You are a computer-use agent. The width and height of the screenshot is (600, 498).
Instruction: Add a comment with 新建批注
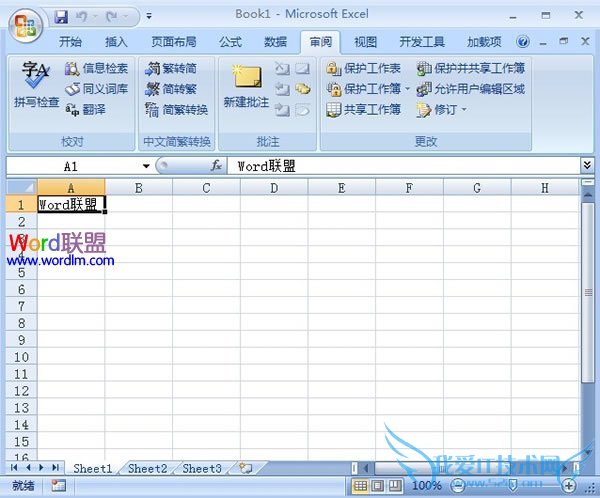coord(246,86)
